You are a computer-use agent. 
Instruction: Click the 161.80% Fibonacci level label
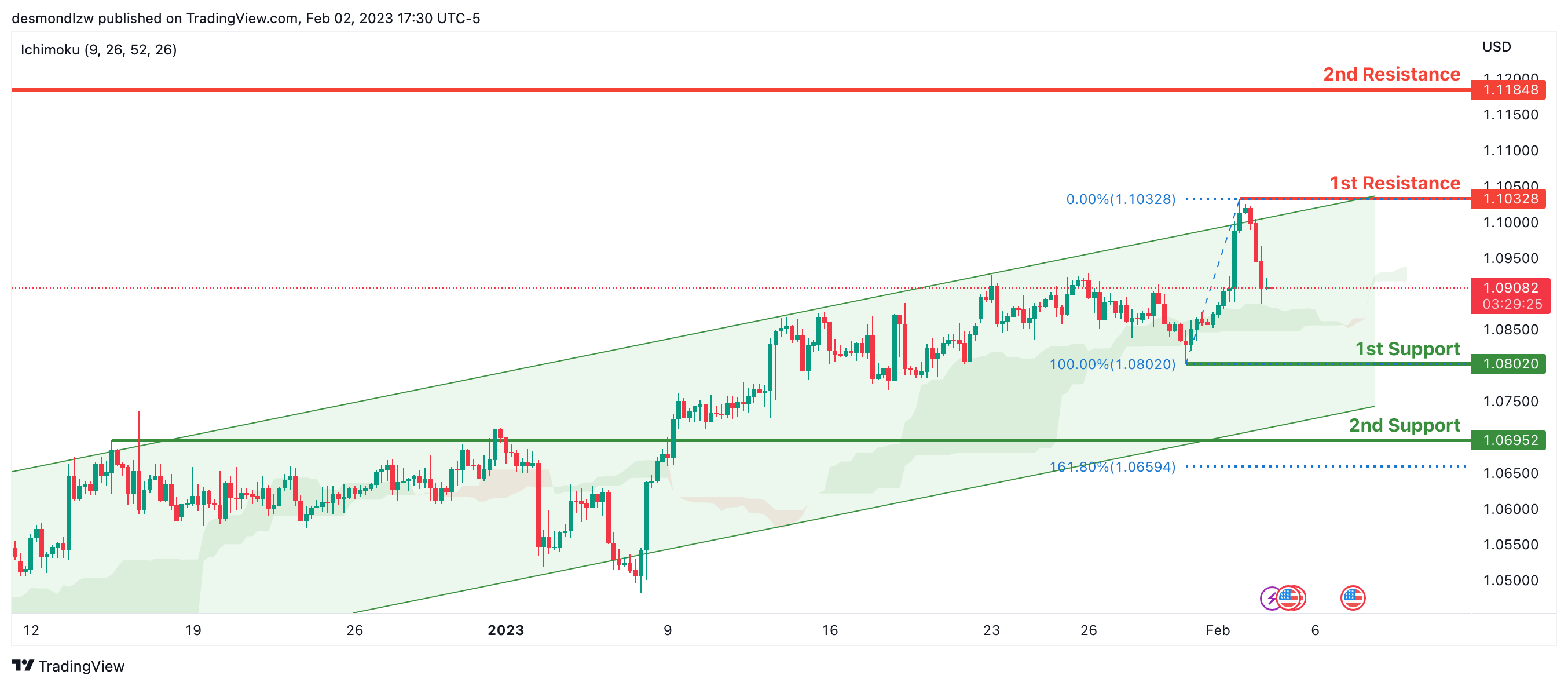(1112, 468)
